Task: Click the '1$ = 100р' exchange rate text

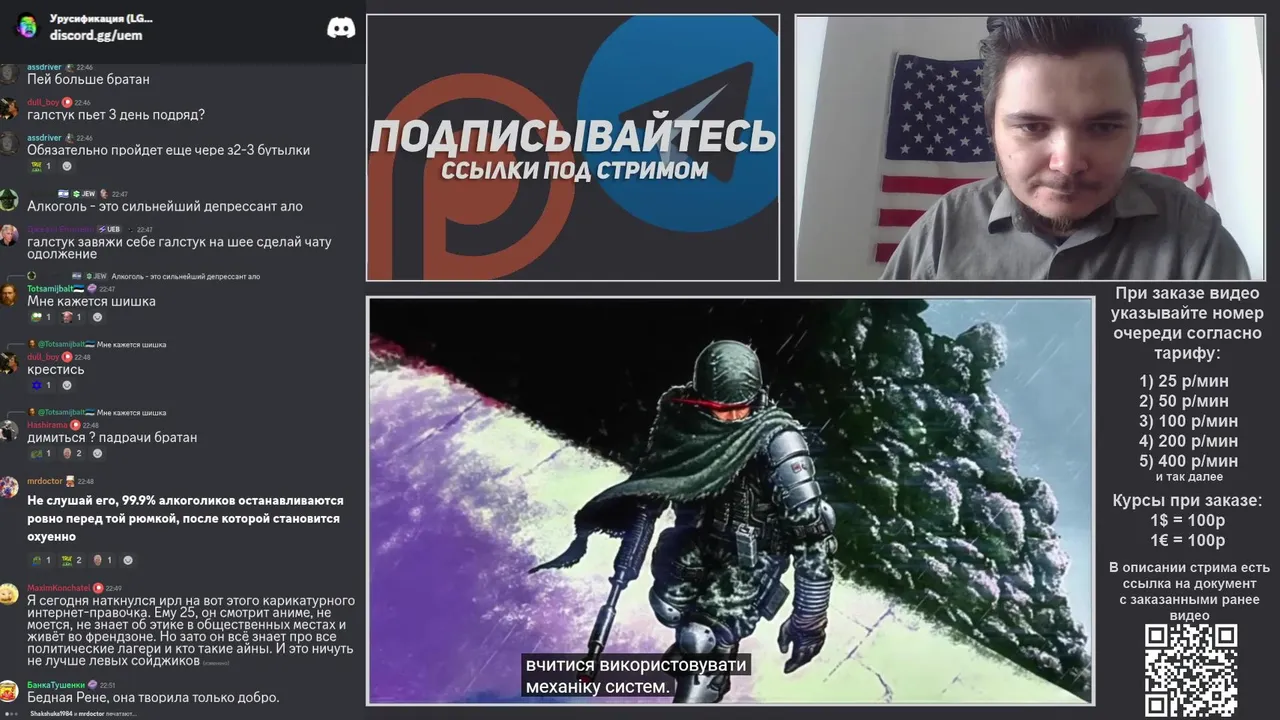Action: (1187, 521)
